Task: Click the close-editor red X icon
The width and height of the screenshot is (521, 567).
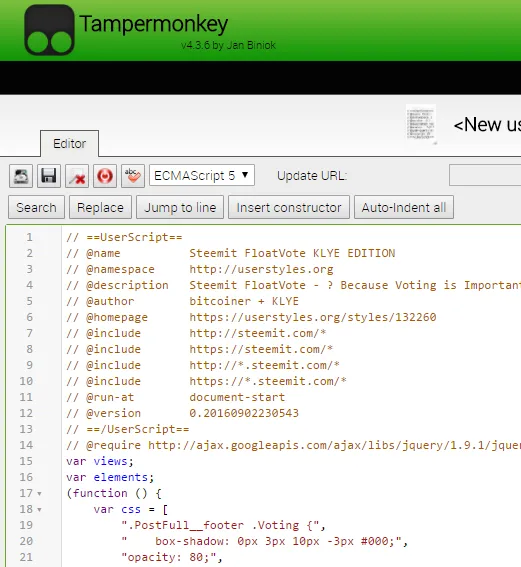Action: click(x=77, y=176)
